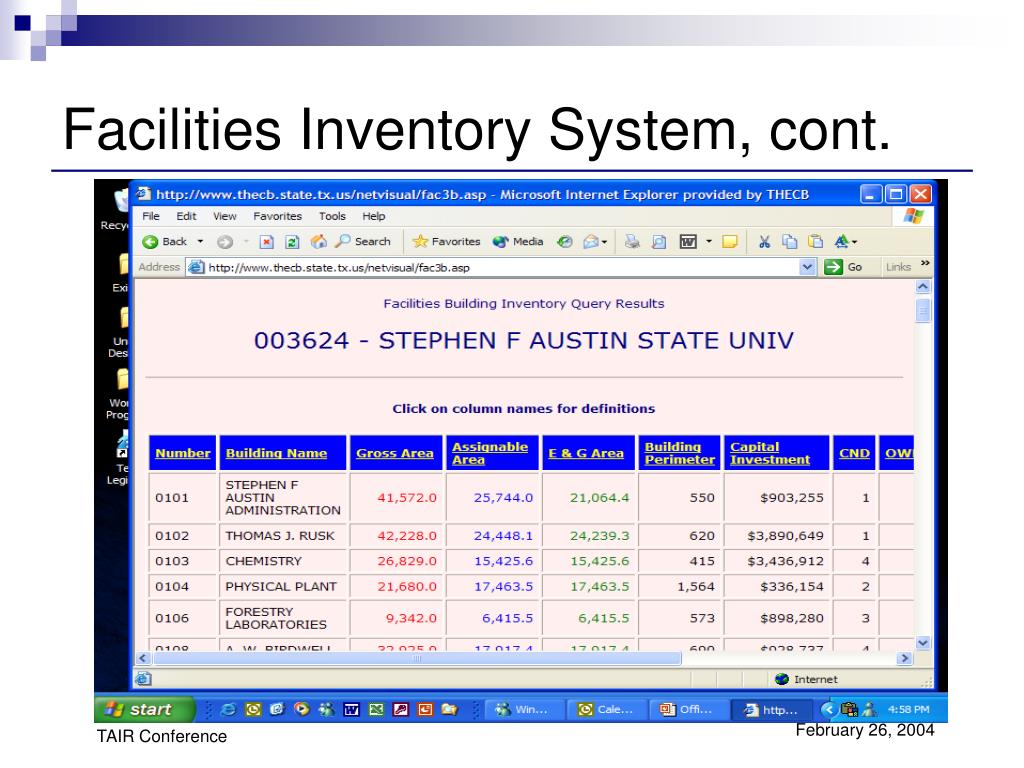1024x768 pixels.
Task: Click the Back navigation button
Action: tap(165, 242)
